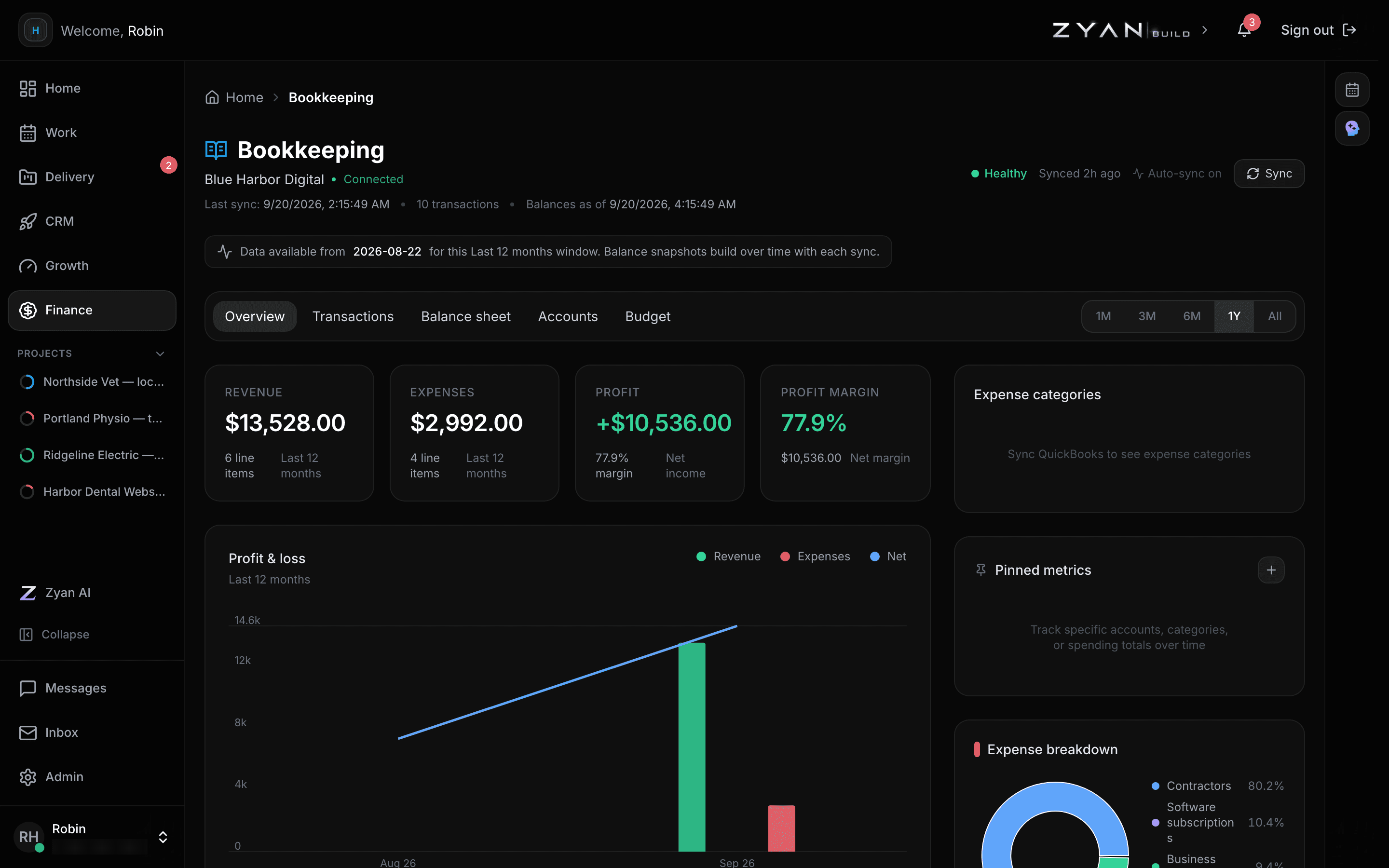
Task: Select the 1M time range
Action: [x=1103, y=316]
